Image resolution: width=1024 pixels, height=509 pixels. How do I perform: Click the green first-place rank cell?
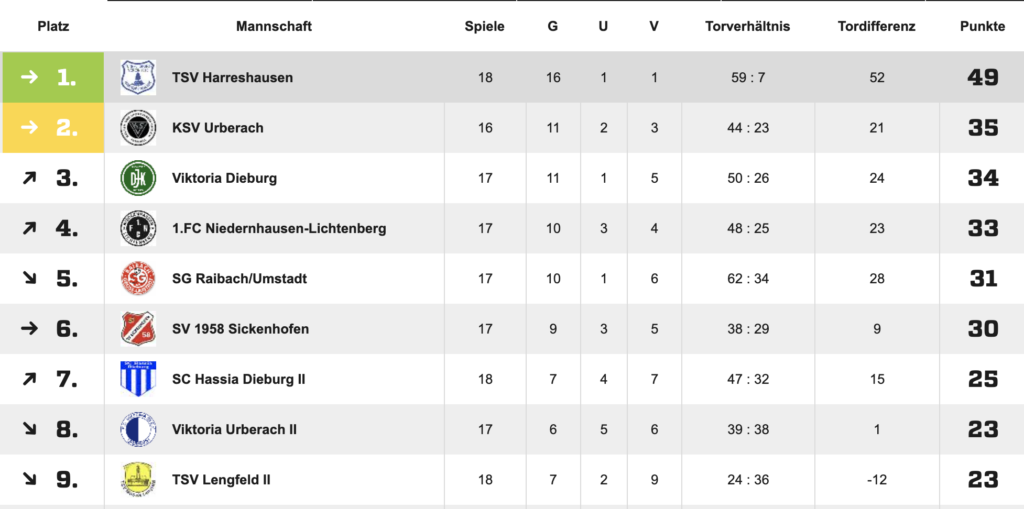pyautogui.click(x=53, y=77)
